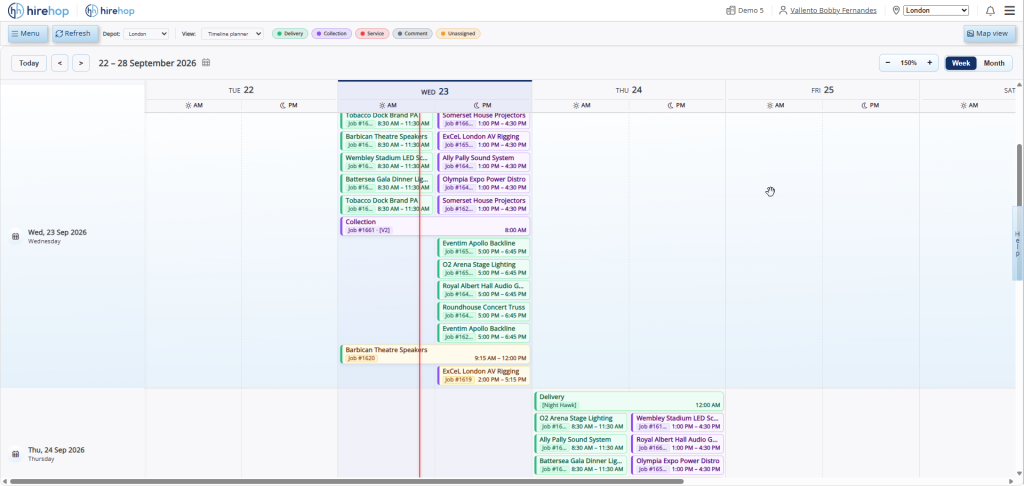This screenshot has width=1024, height=486.
Task: Open the Menu button
Action: (27, 33)
